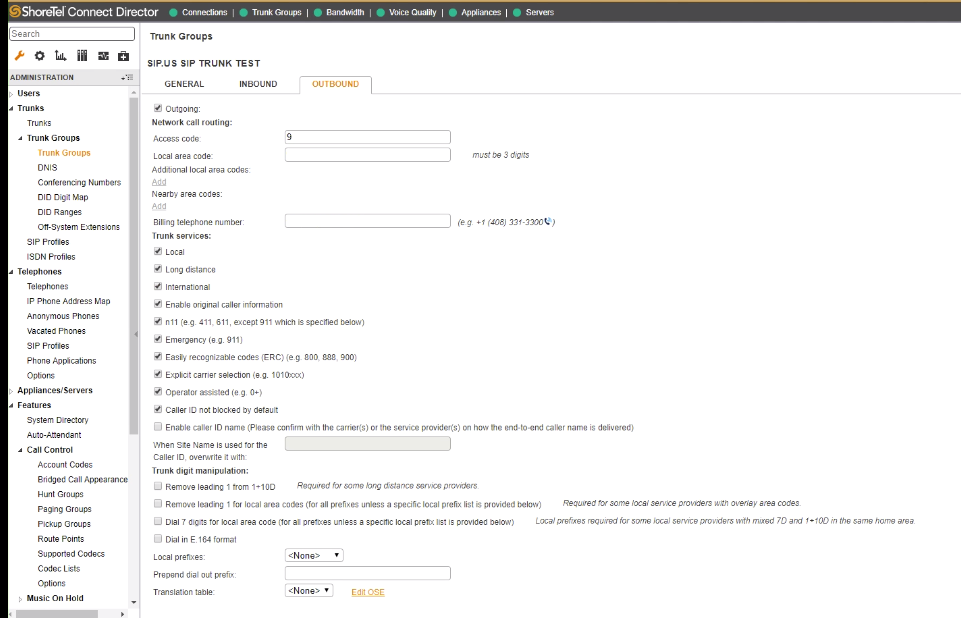The height and width of the screenshot is (618, 961).
Task: Collapse the Trunk Groups tree node
Action: click(21, 139)
